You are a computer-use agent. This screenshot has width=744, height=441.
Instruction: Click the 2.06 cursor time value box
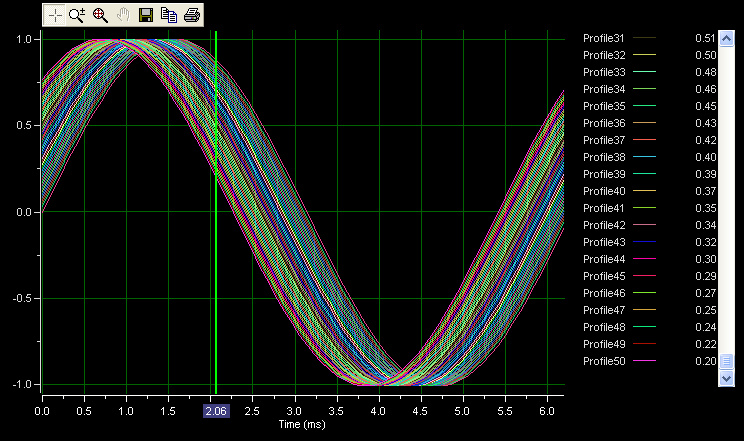coord(215,411)
